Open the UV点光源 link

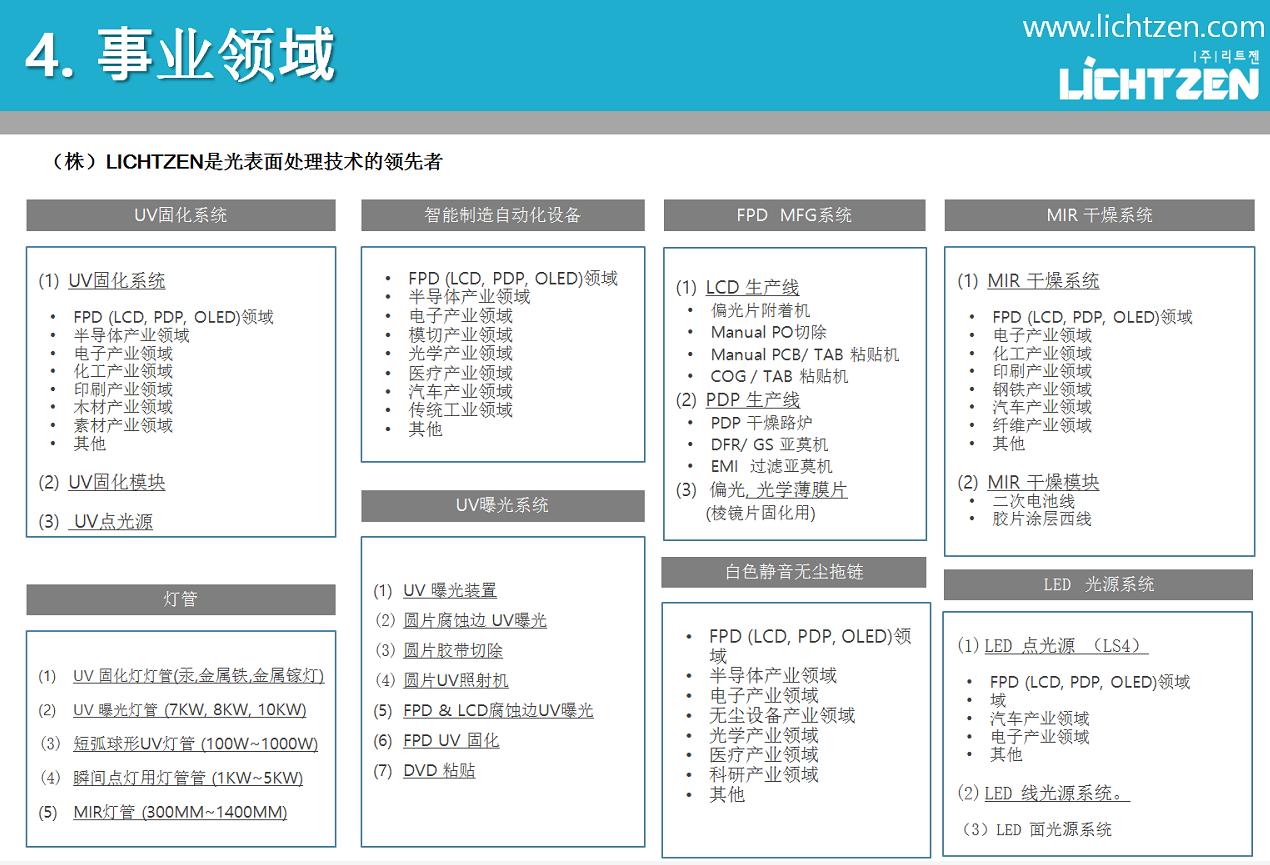point(113,521)
